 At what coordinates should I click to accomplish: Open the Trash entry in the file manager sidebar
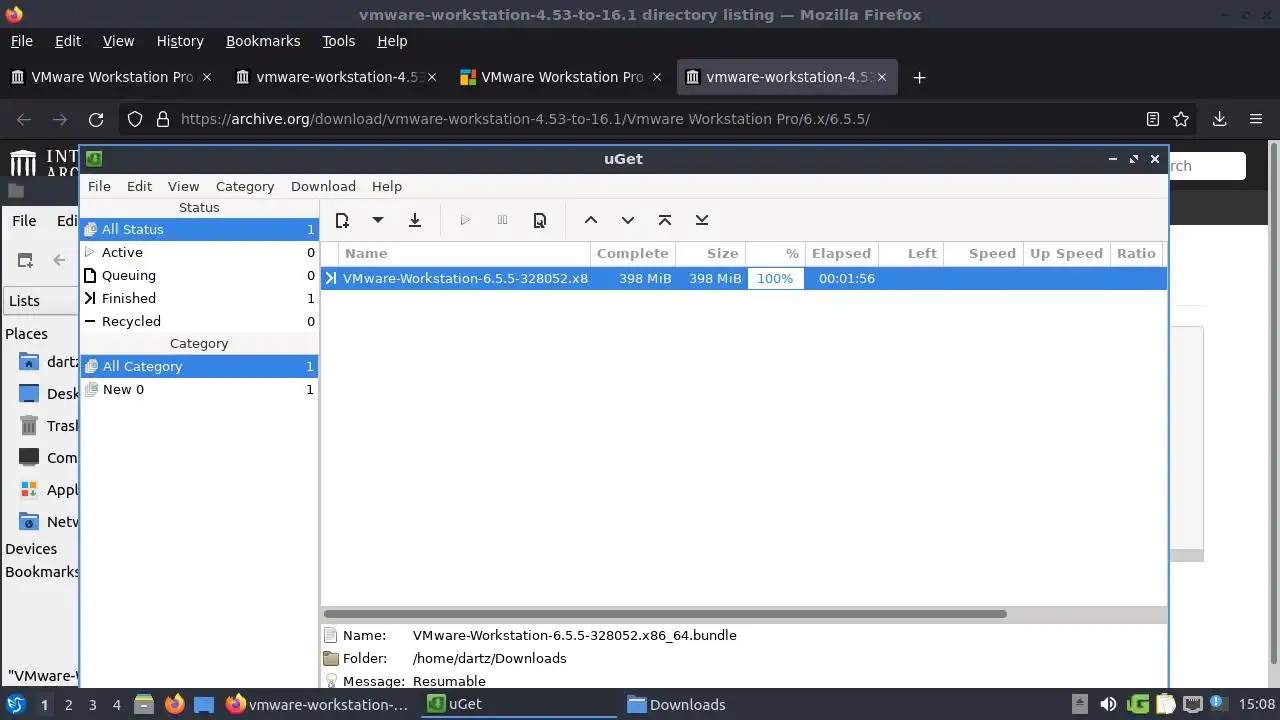point(50,425)
